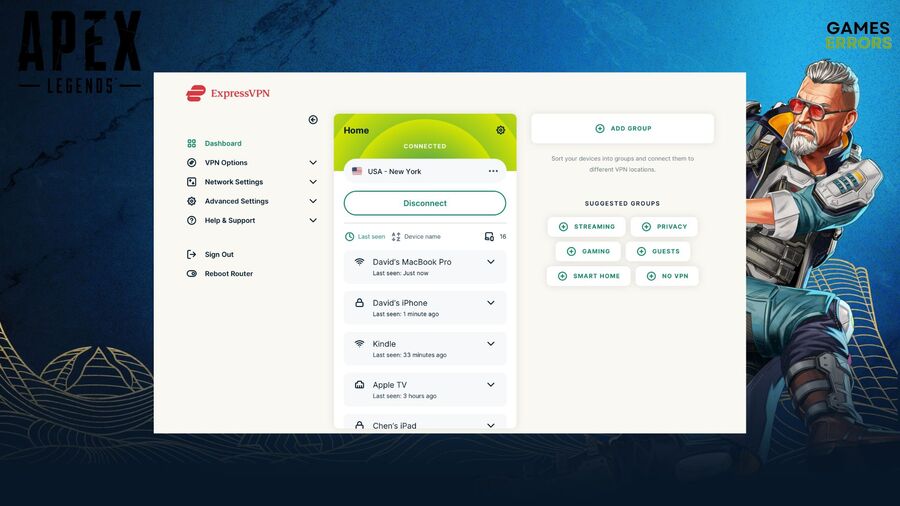The image size is (900, 506).
Task: Open Network Settings menu item
Action: (x=234, y=182)
